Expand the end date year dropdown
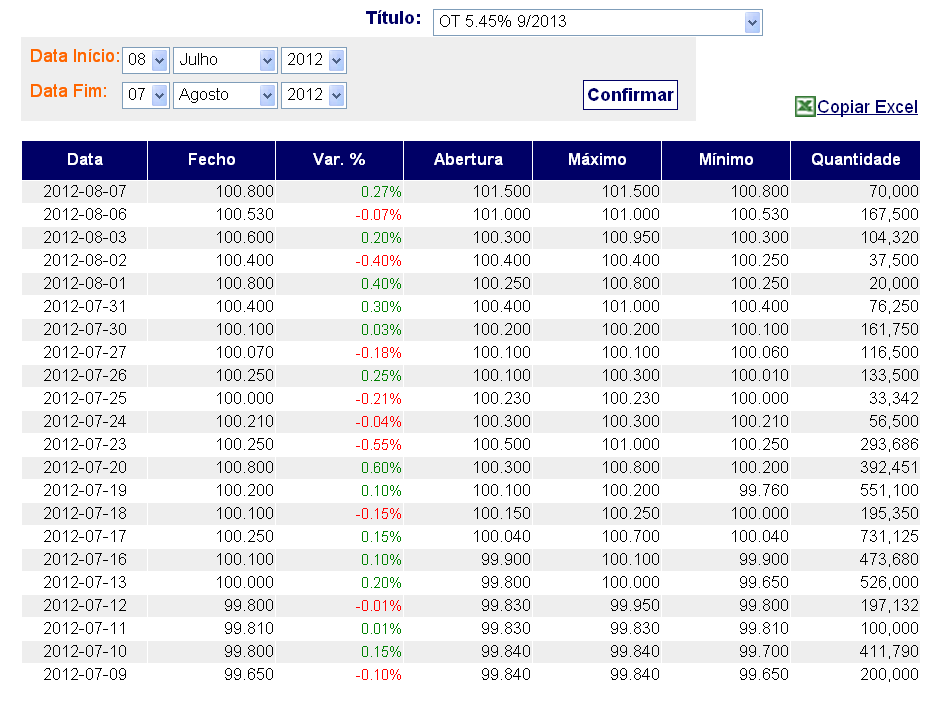The width and height of the screenshot is (941, 701). [314, 95]
